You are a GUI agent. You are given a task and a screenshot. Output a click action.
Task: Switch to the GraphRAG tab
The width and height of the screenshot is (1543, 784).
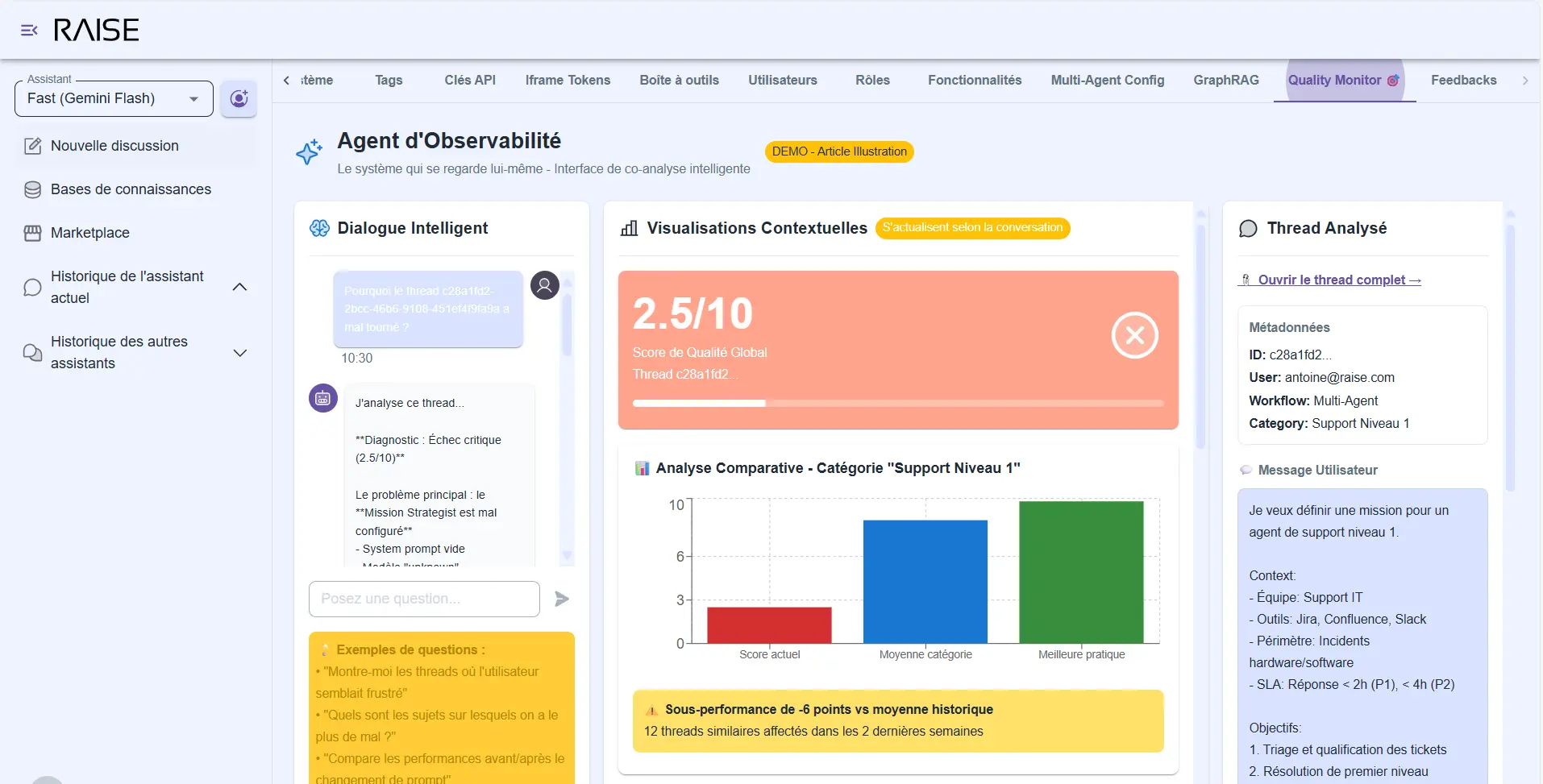pyautogui.click(x=1225, y=81)
